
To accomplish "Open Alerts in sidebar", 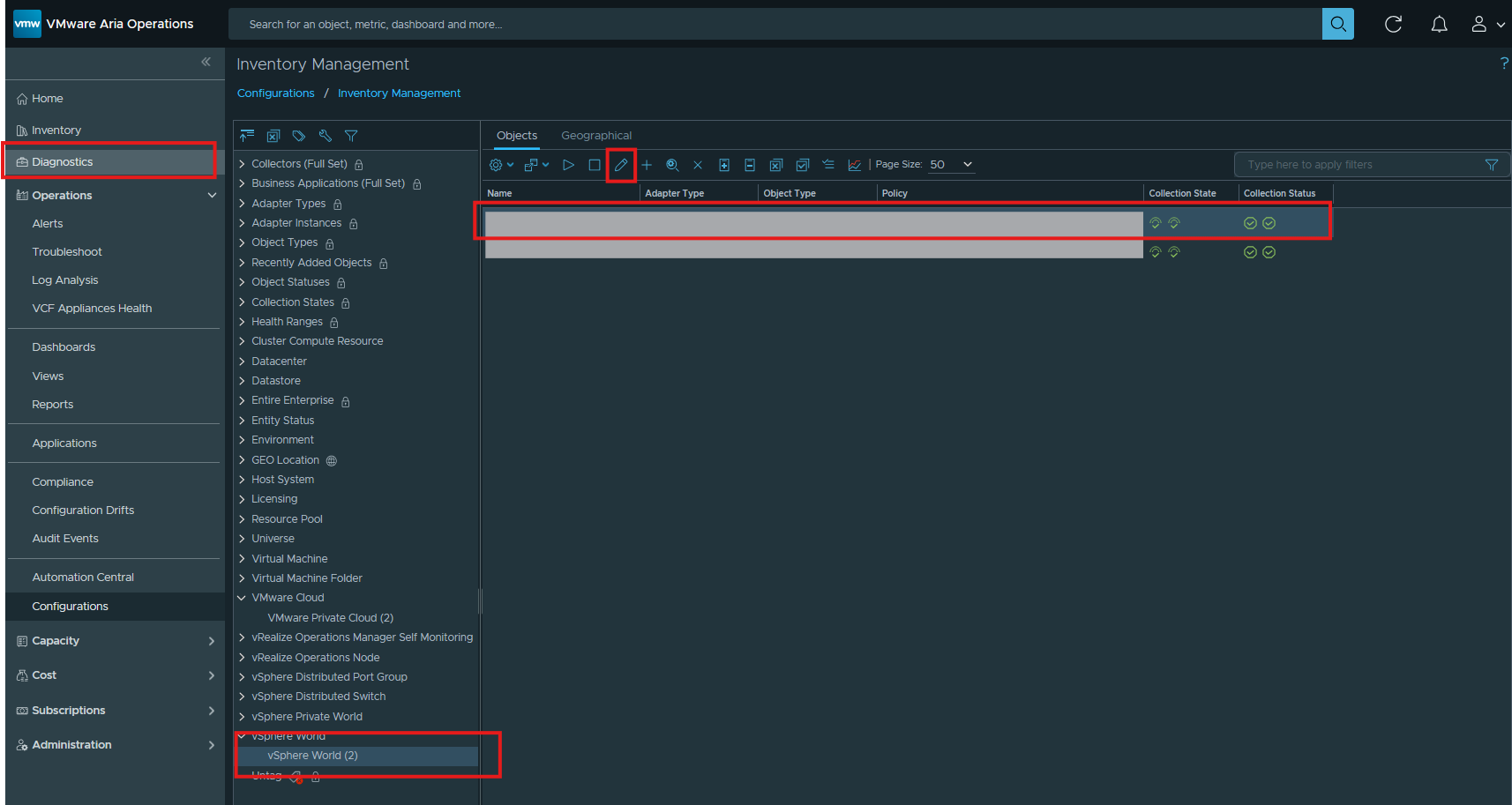I will (48, 224).
